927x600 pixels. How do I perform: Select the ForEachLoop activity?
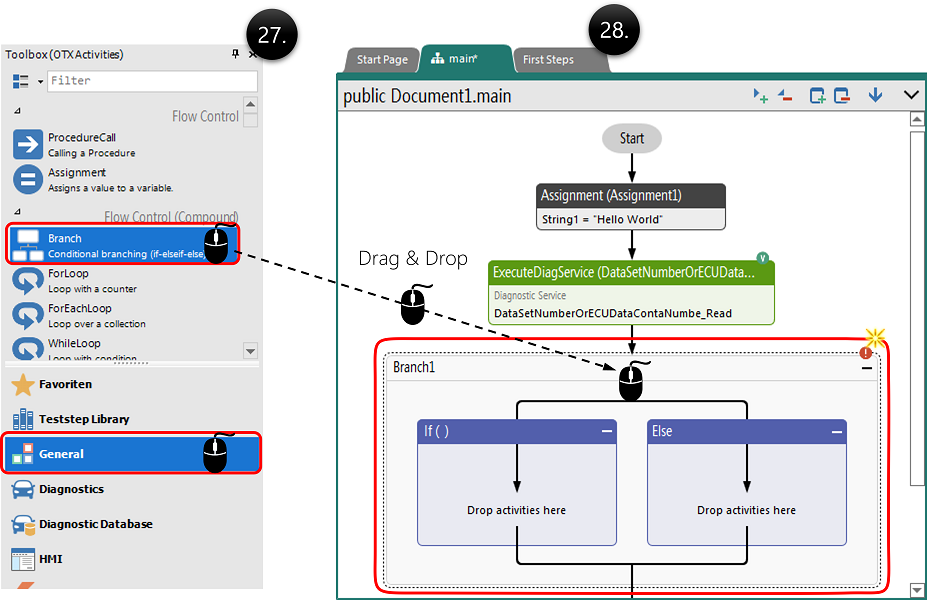[80, 315]
